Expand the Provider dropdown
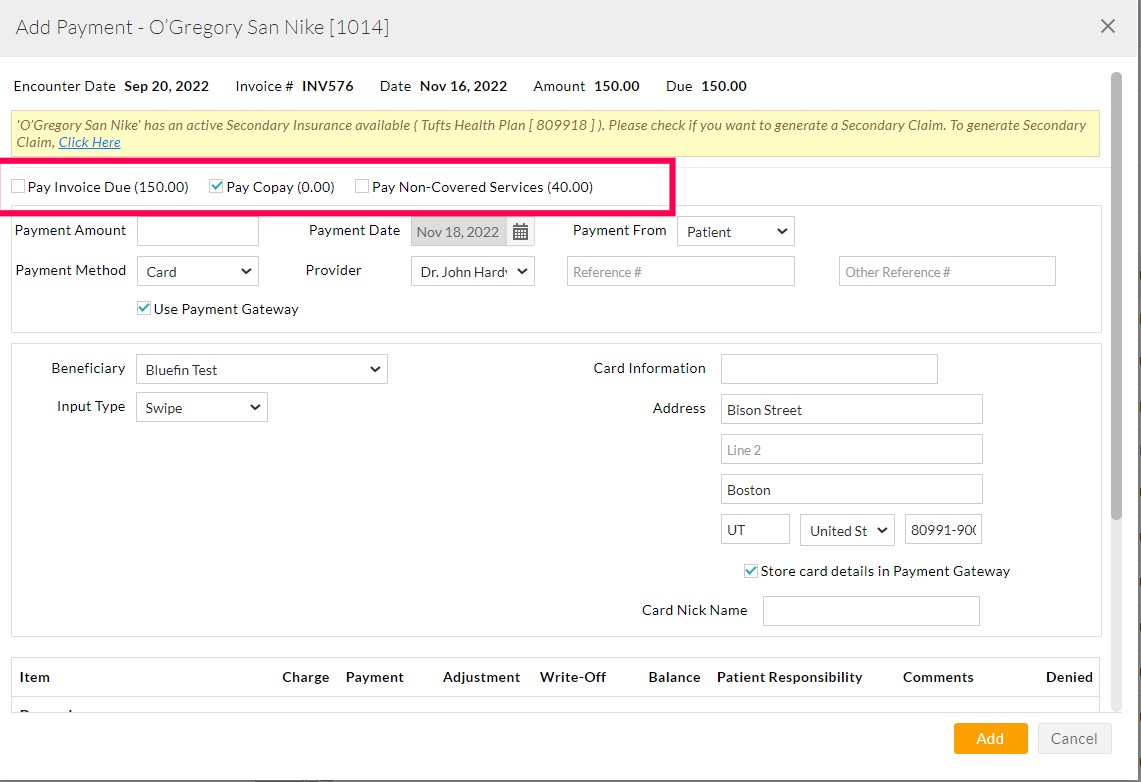Viewport: 1141px width, 782px height. 472,270
